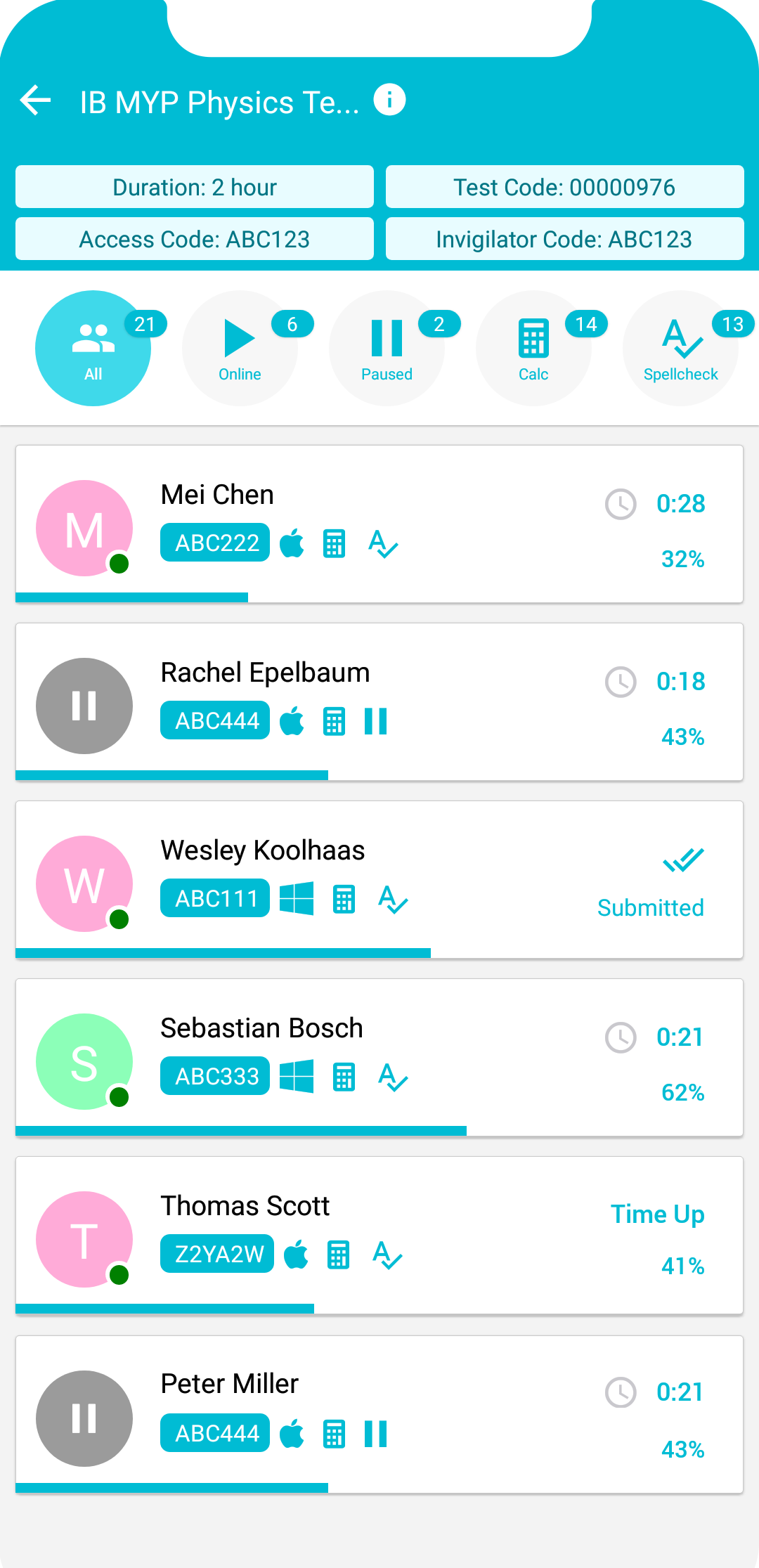The image size is (759, 1568).
Task: Open the test info icon
Action: click(389, 99)
